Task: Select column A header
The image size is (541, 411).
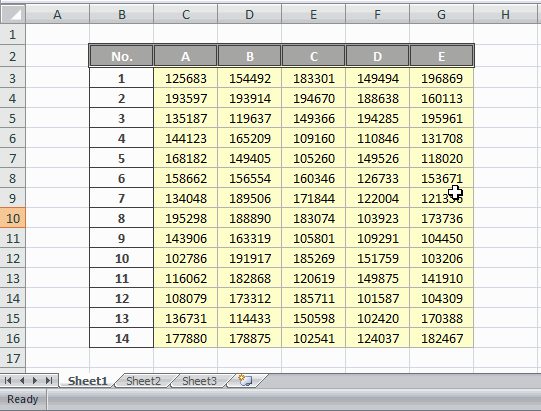Action: pos(58,14)
